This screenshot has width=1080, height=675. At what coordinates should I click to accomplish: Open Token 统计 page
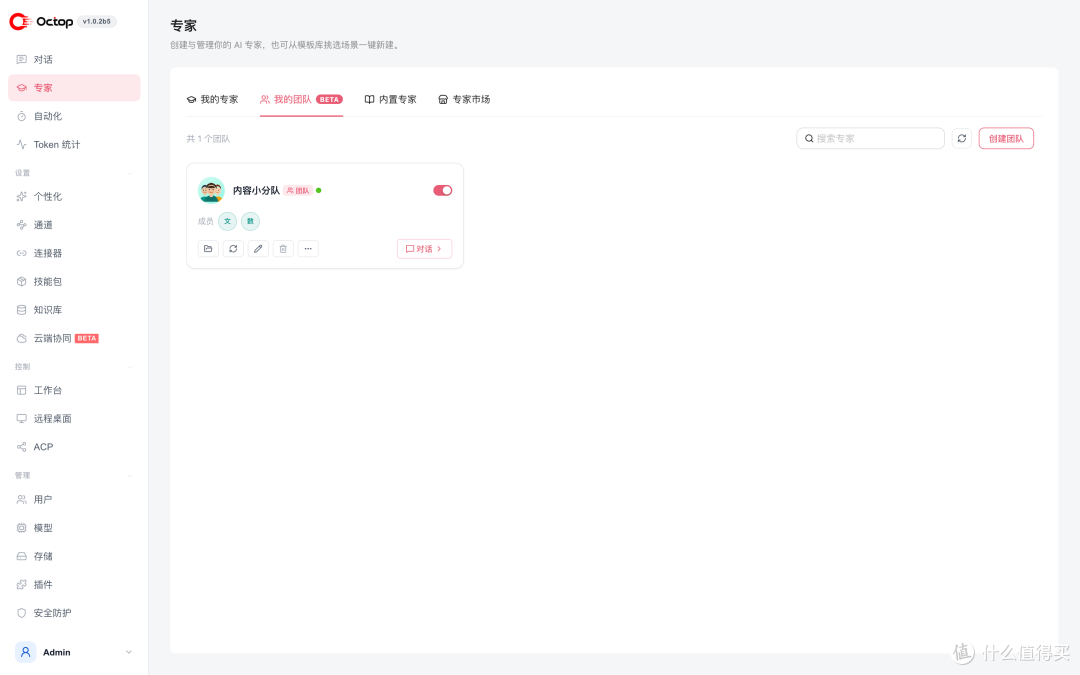tap(74, 144)
